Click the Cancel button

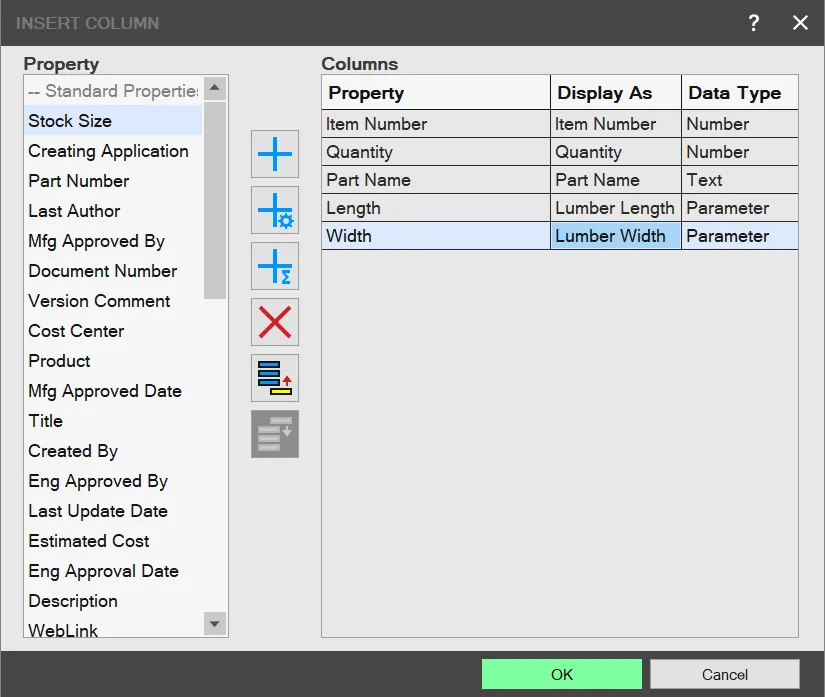pos(725,674)
